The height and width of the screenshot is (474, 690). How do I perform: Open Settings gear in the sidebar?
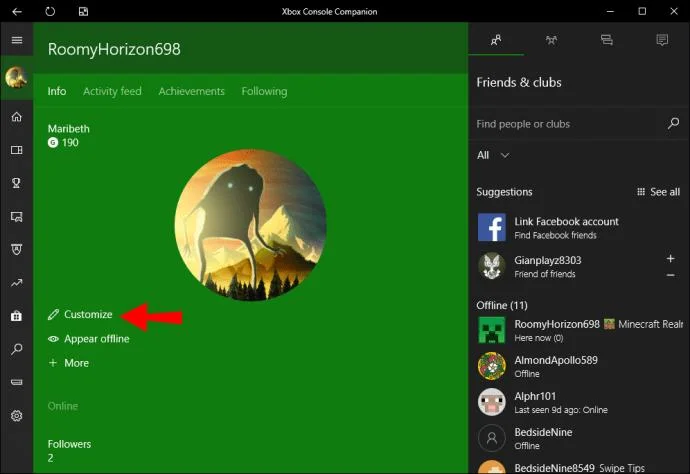coord(17,415)
